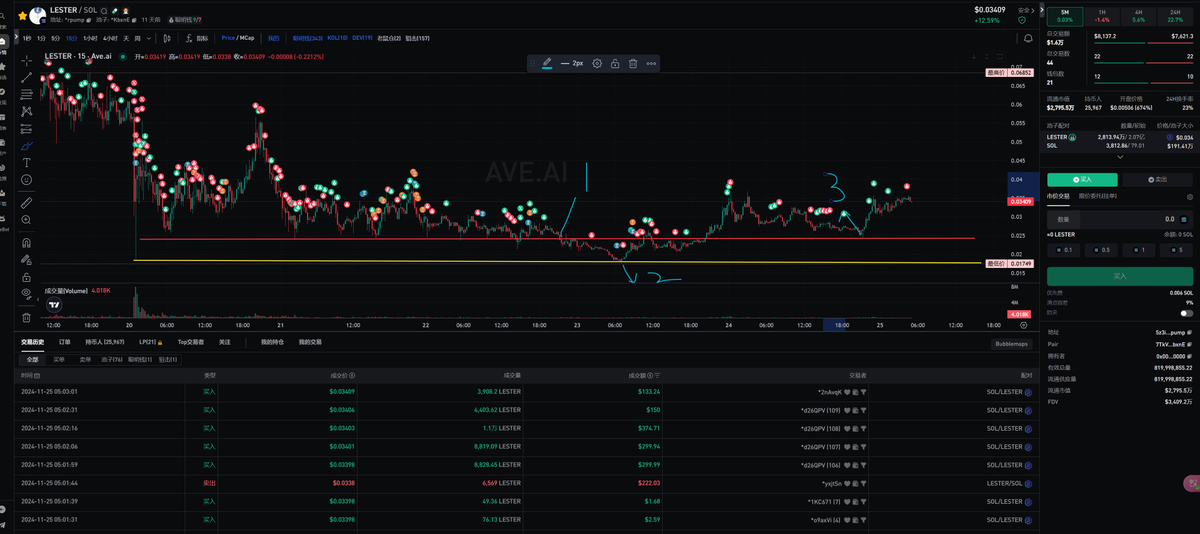Open the time column calendar filter
Viewport: 1200px width, 534px height.
pos(38,375)
